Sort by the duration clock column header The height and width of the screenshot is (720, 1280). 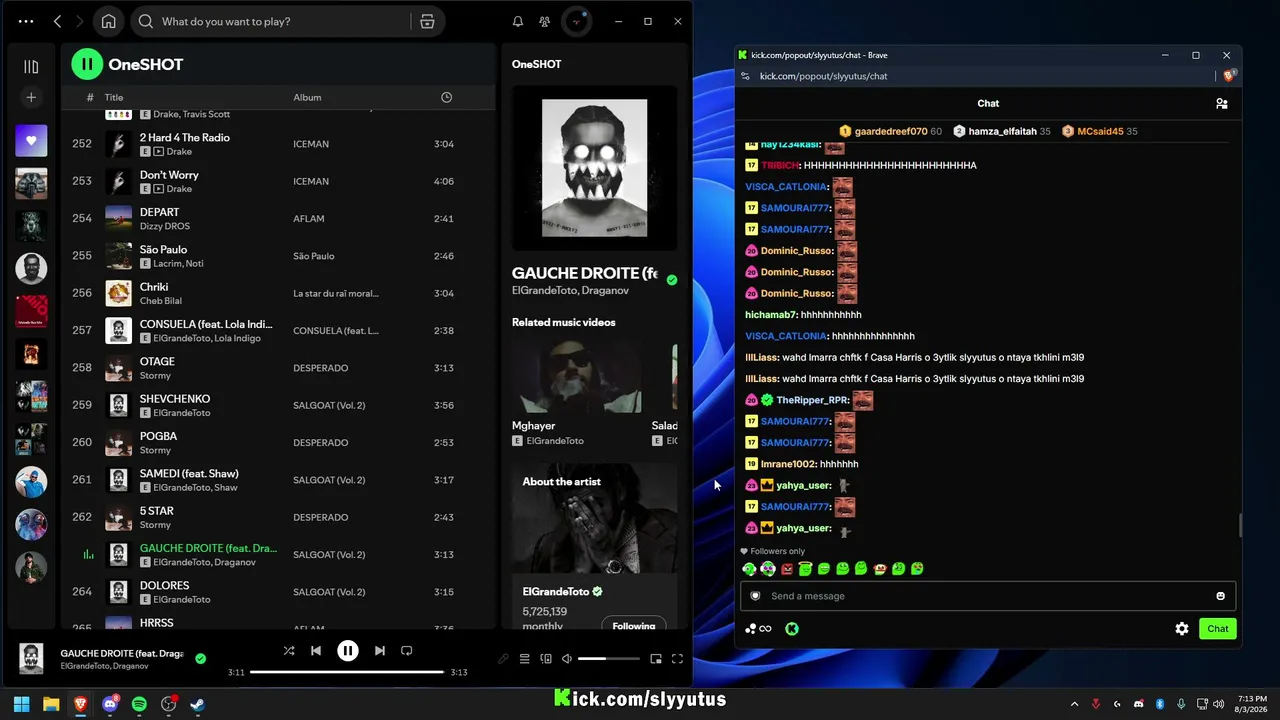[447, 97]
